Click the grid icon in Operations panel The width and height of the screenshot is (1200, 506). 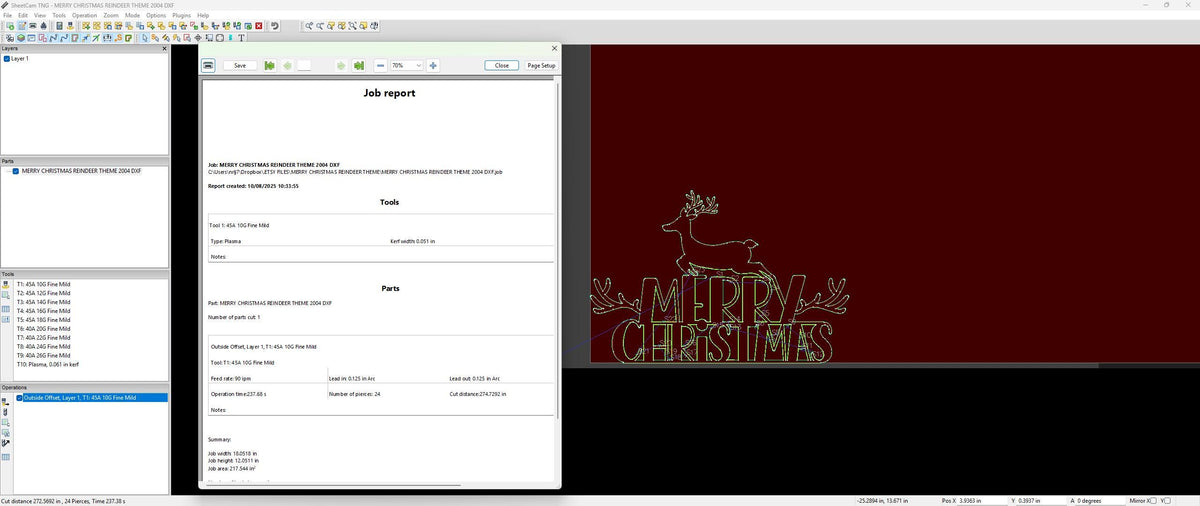6,457
